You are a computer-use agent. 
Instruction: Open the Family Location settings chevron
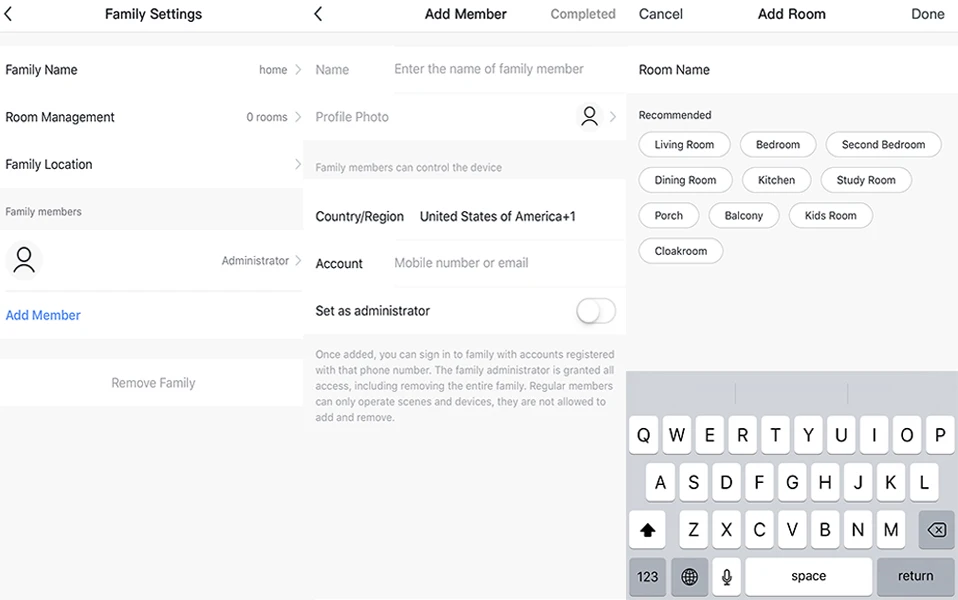coord(296,164)
